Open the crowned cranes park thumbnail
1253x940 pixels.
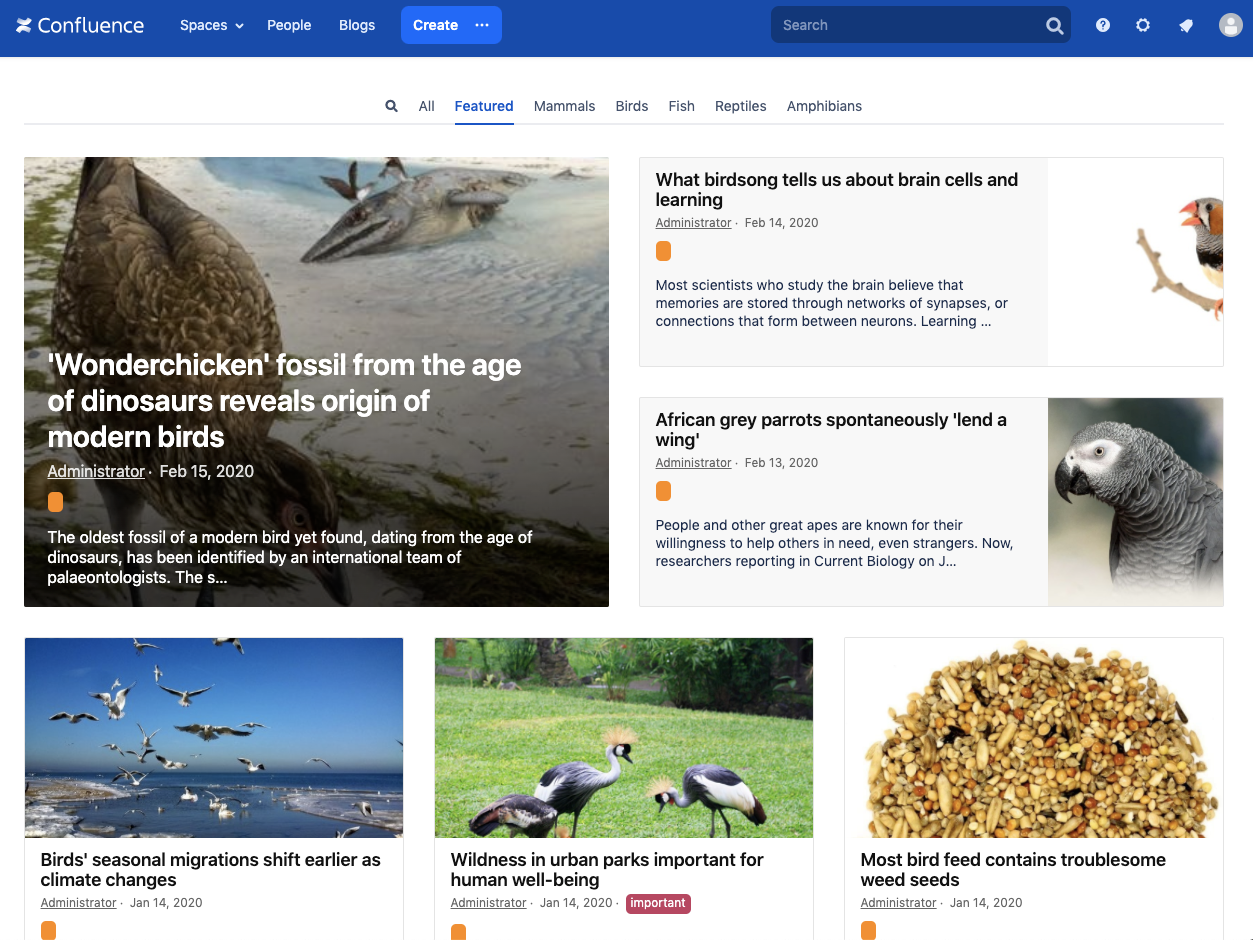point(623,738)
